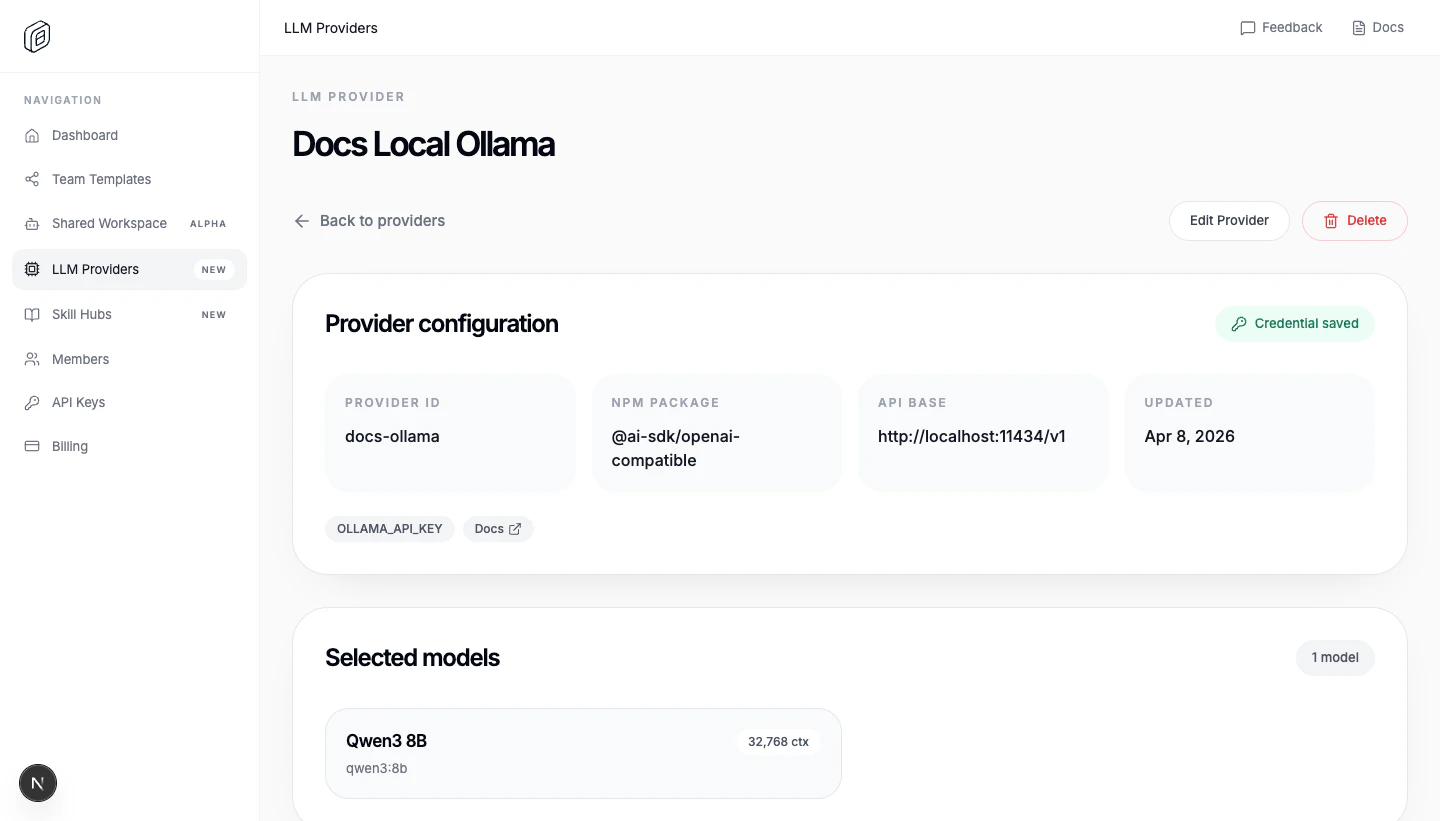This screenshot has width=1440, height=821.
Task: Click the Team Templates share icon
Action: click(x=31, y=179)
